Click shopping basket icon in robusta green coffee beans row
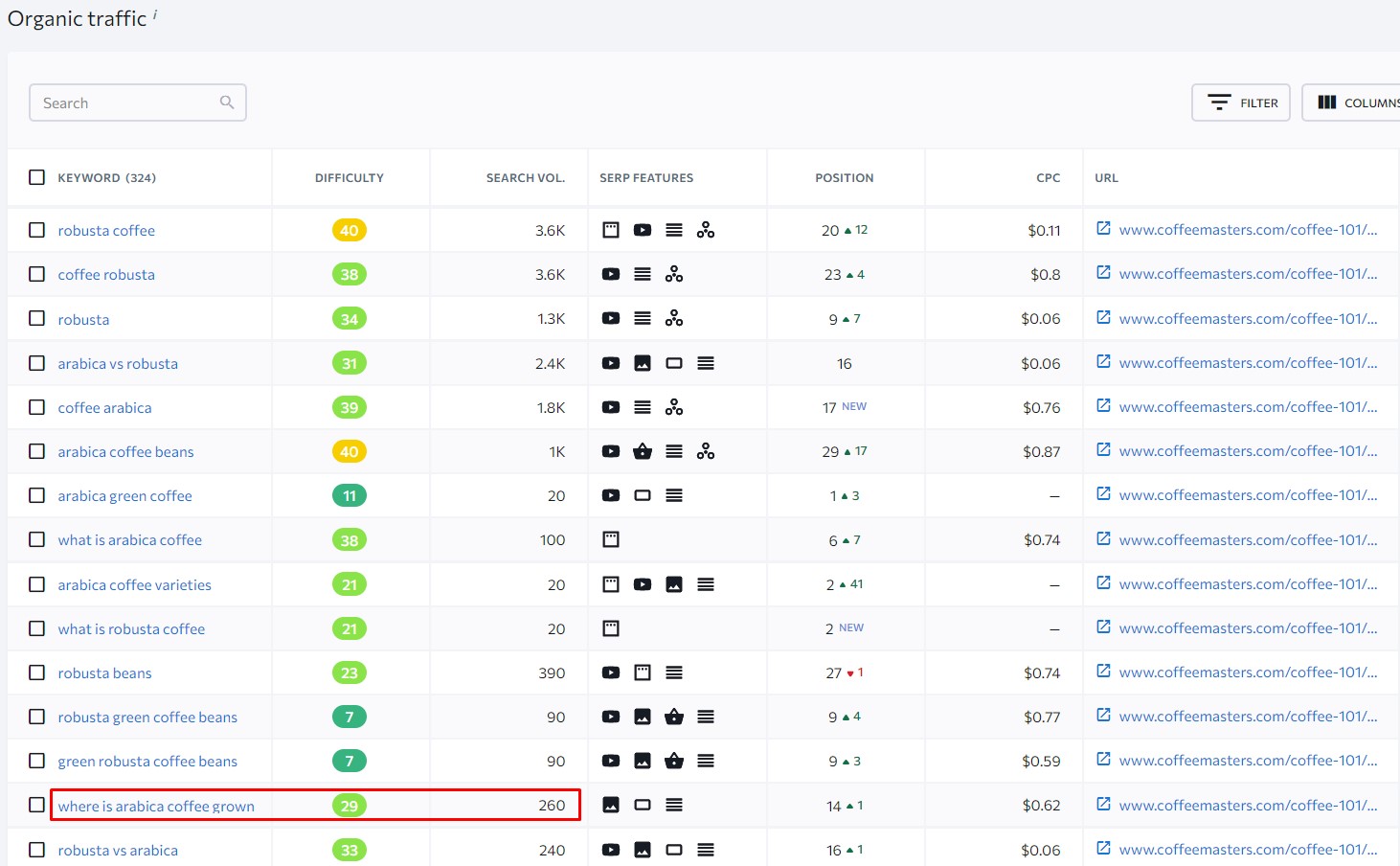 [674, 717]
